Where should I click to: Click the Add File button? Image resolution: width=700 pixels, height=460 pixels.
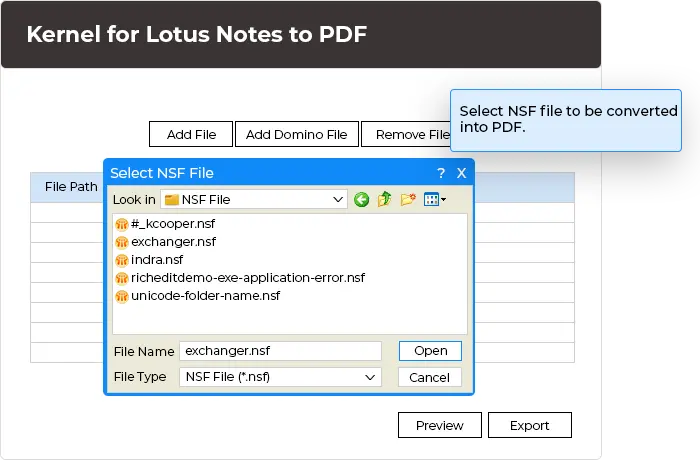(191, 134)
